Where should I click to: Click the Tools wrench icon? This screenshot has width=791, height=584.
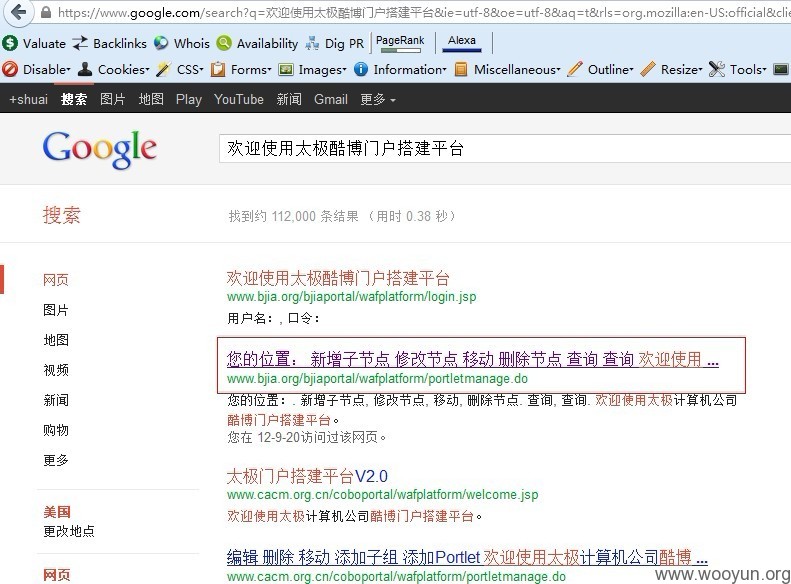(717, 69)
